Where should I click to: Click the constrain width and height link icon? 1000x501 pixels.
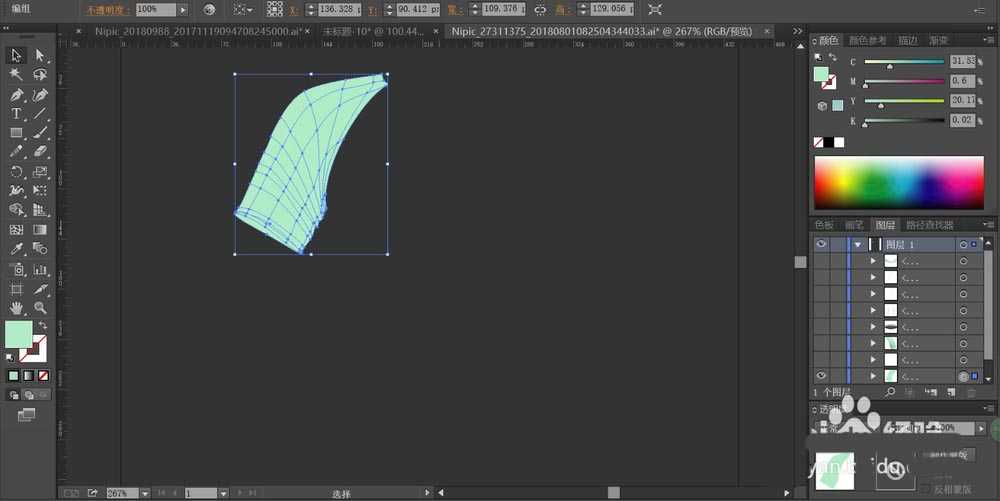[x=540, y=9]
